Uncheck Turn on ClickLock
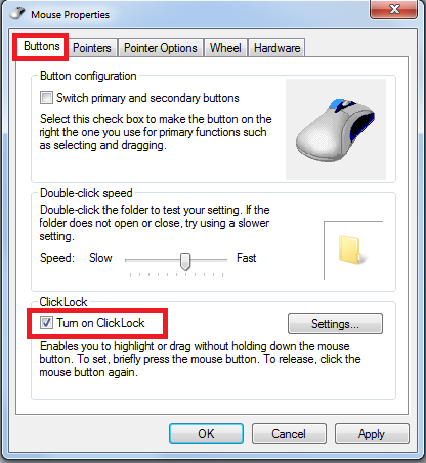 click(x=46, y=323)
